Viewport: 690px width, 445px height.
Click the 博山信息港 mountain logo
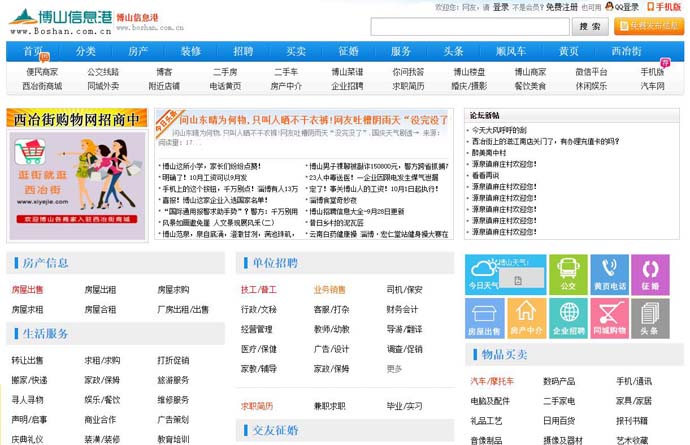[60, 21]
